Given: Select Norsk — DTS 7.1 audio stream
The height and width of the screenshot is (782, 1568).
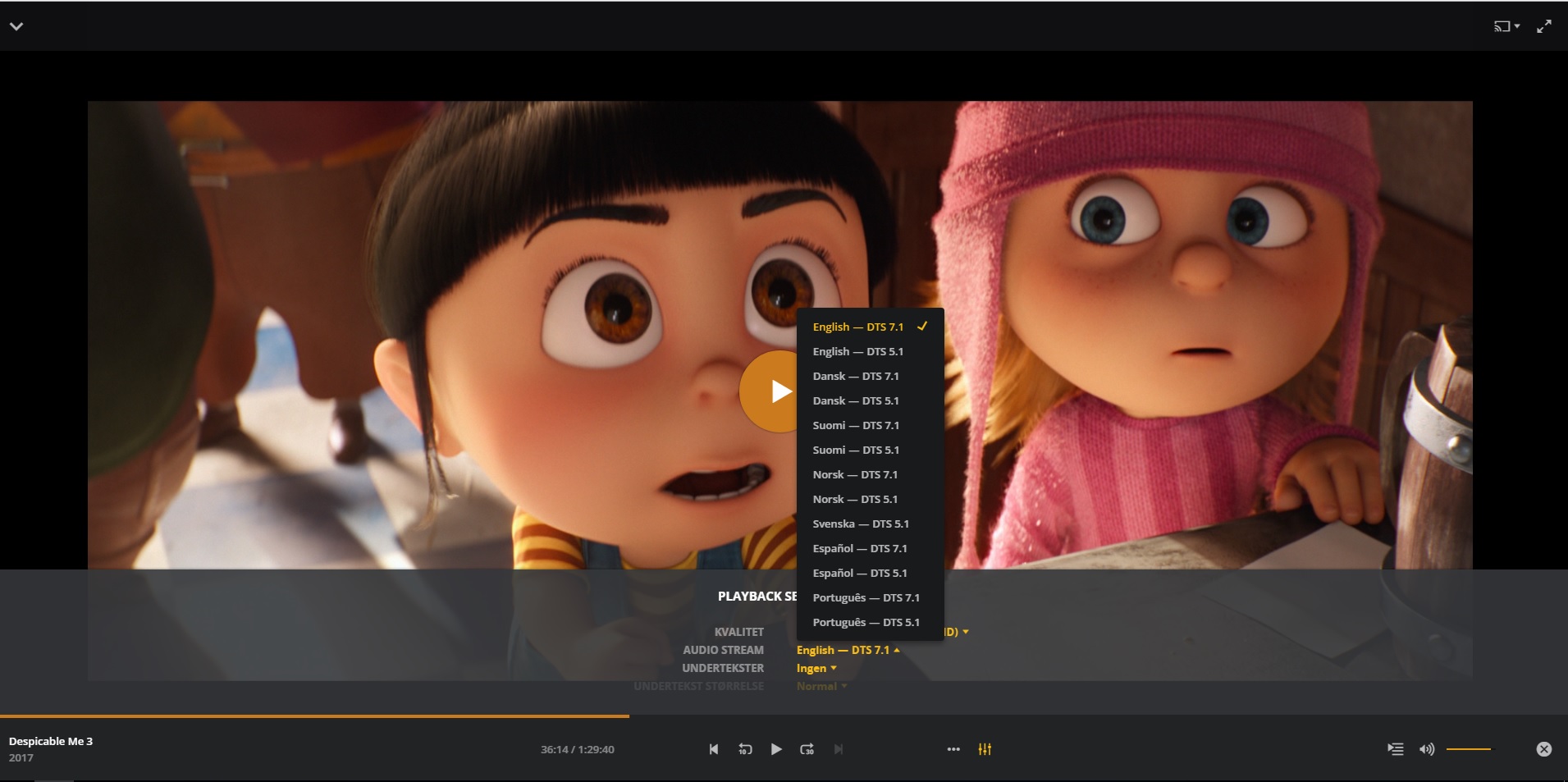Looking at the screenshot, I should [870, 474].
